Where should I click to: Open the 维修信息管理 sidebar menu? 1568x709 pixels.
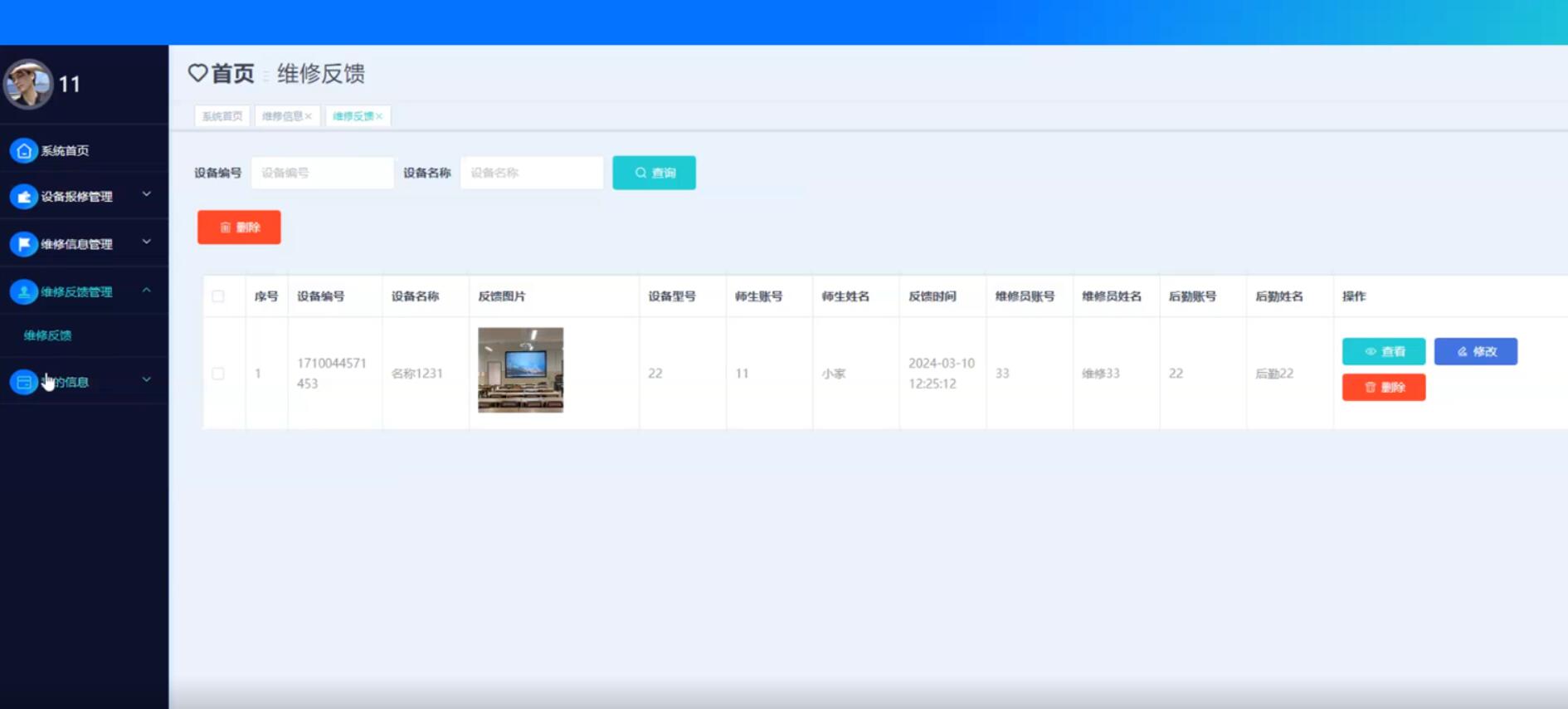click(x=84, y=244)
